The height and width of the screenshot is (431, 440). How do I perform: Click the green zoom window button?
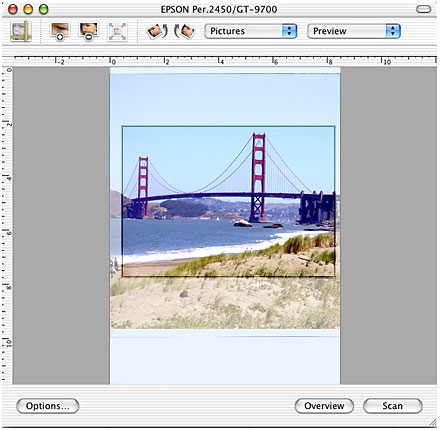tap(44, 9)
